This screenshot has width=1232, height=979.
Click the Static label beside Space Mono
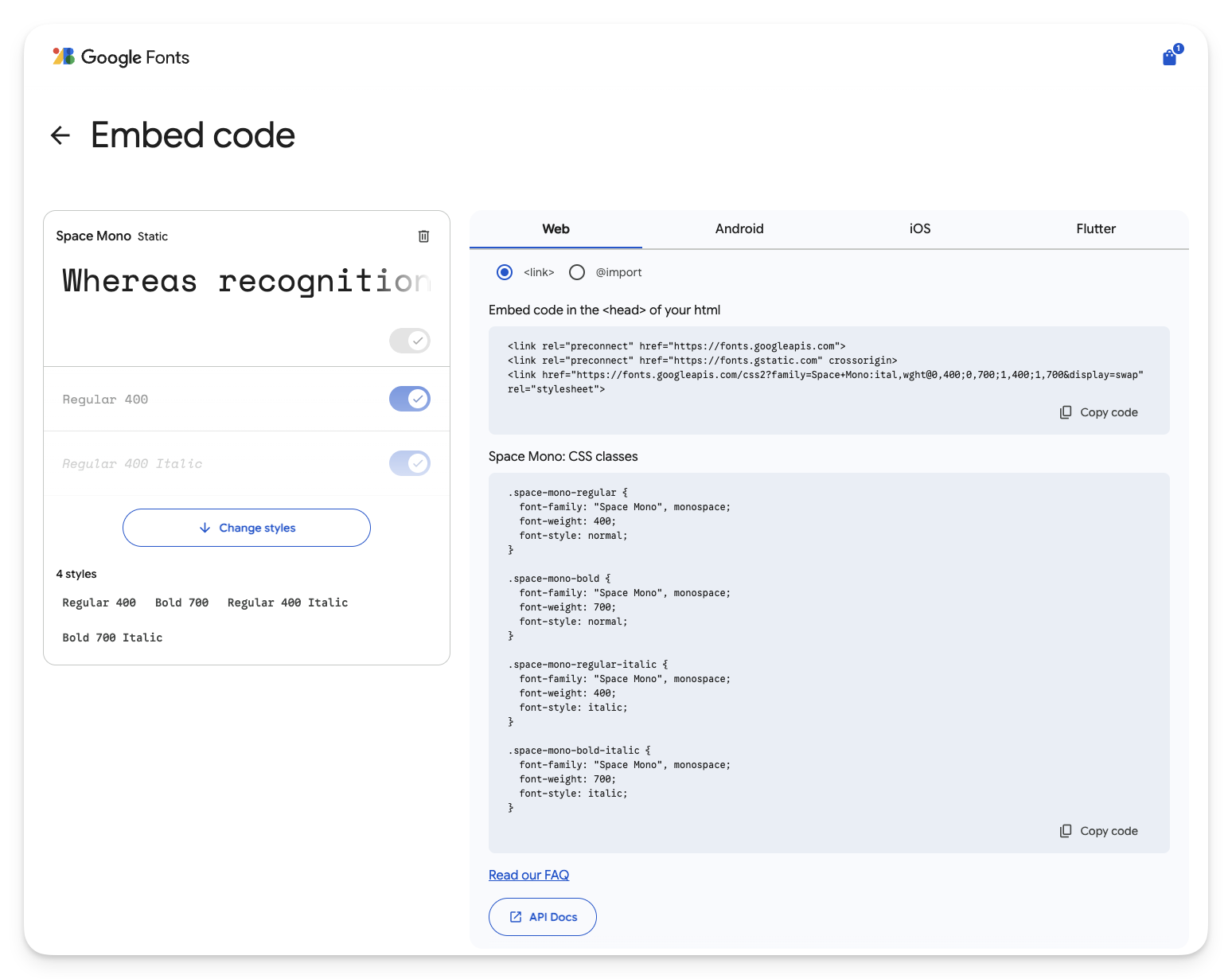pos(153,236)
